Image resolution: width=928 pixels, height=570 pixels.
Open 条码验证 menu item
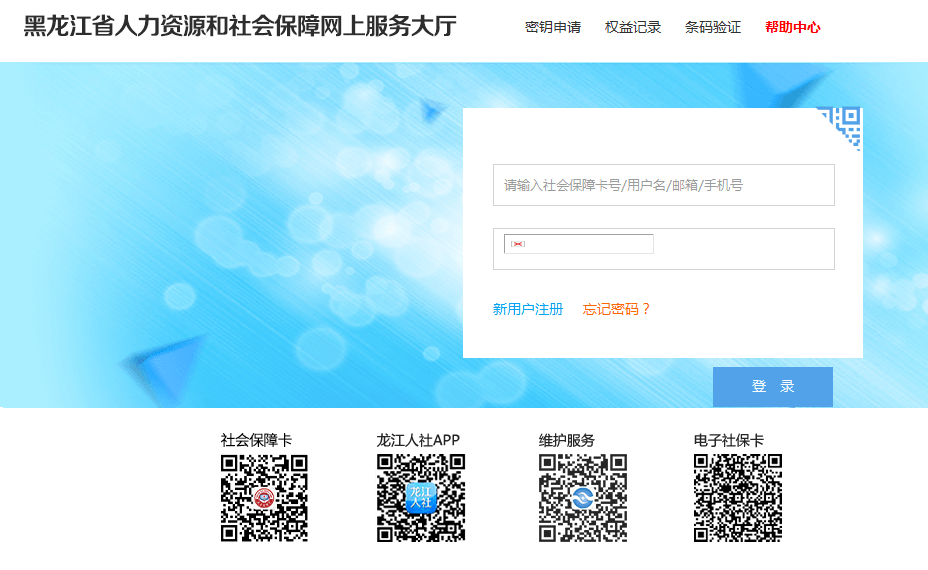[x=713, y=27]
